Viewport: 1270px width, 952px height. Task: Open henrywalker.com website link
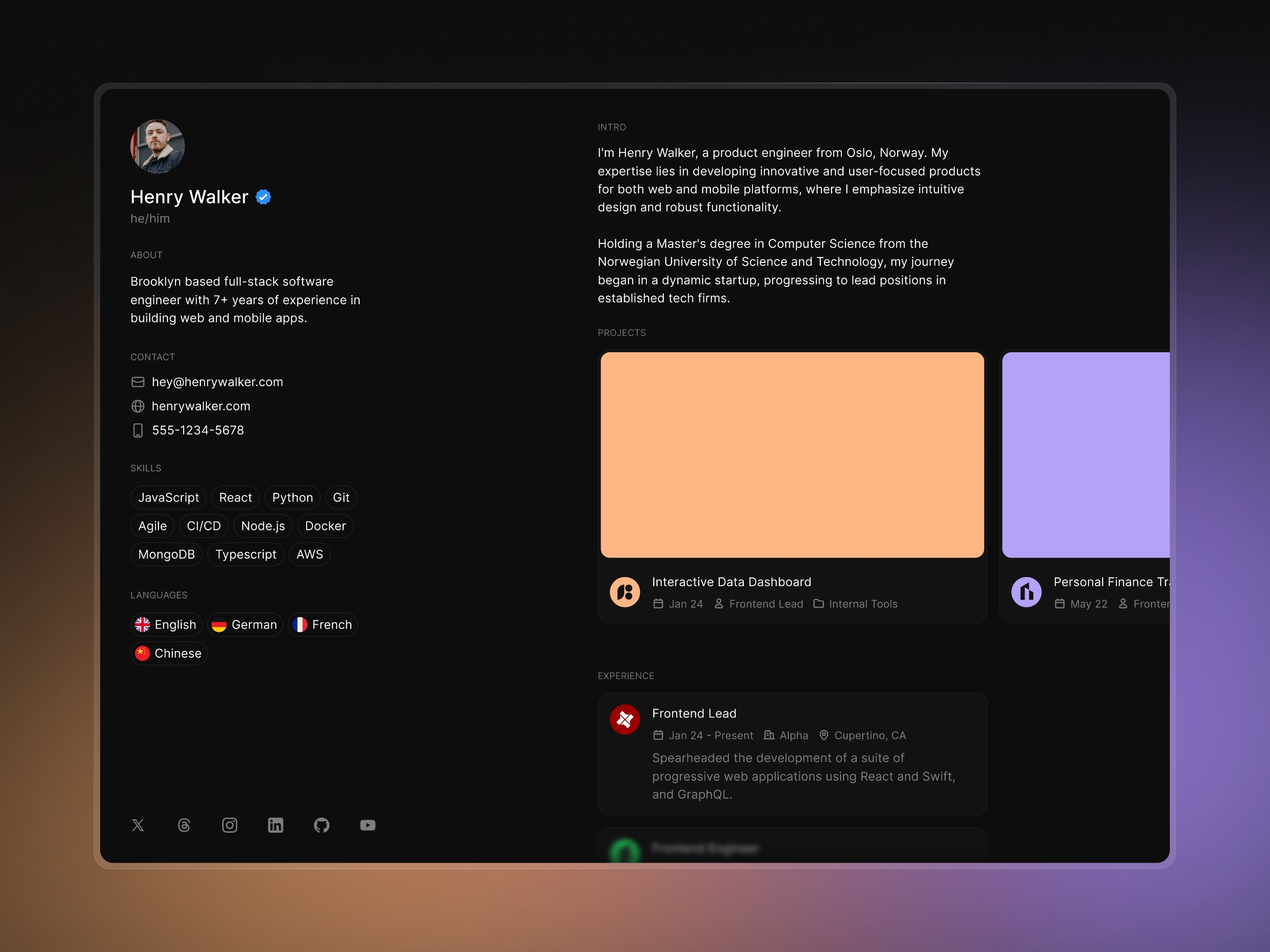pyautogui.click(x=201, y=406)
